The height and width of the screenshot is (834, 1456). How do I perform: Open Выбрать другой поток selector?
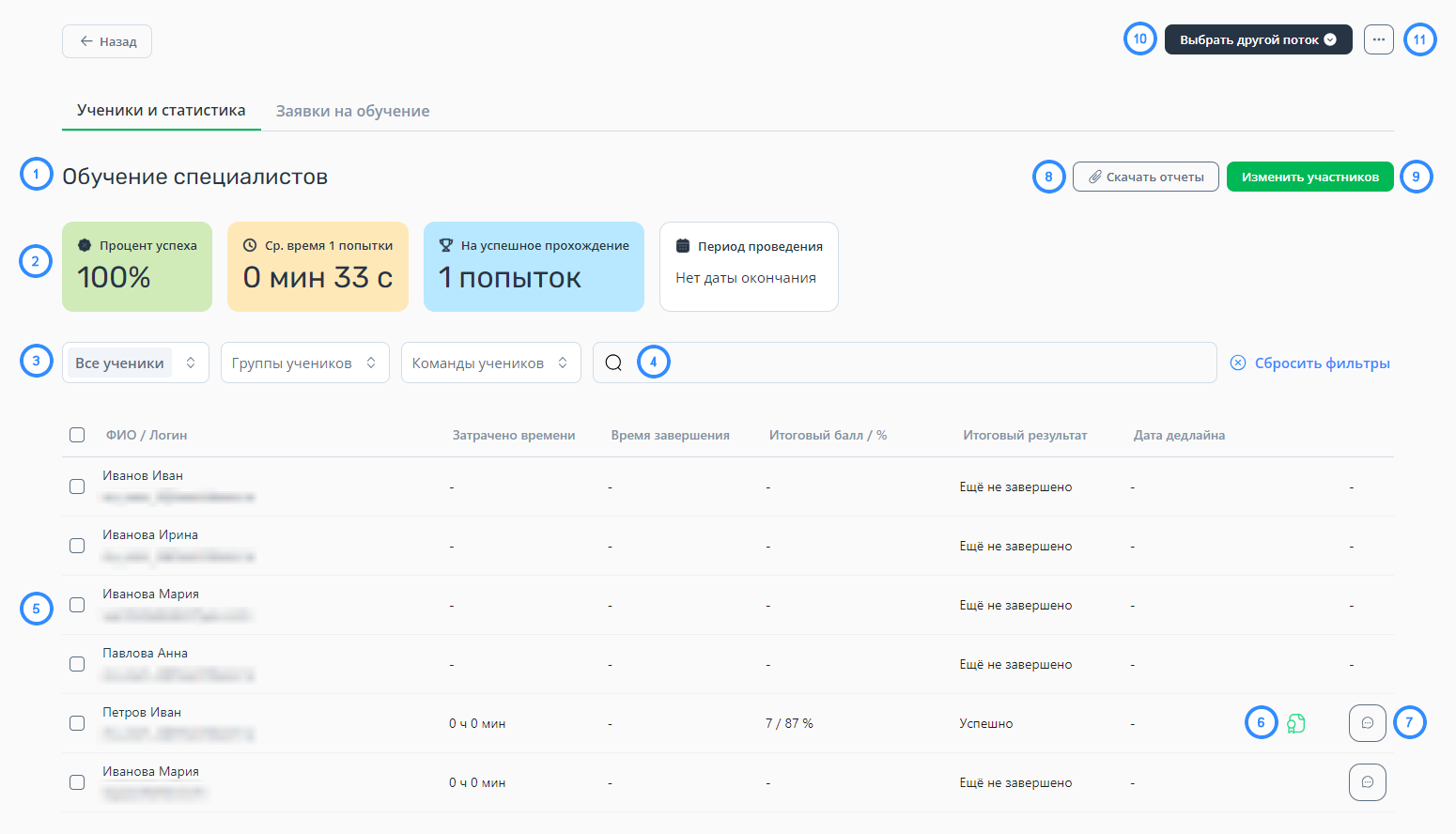[1258, 39]
